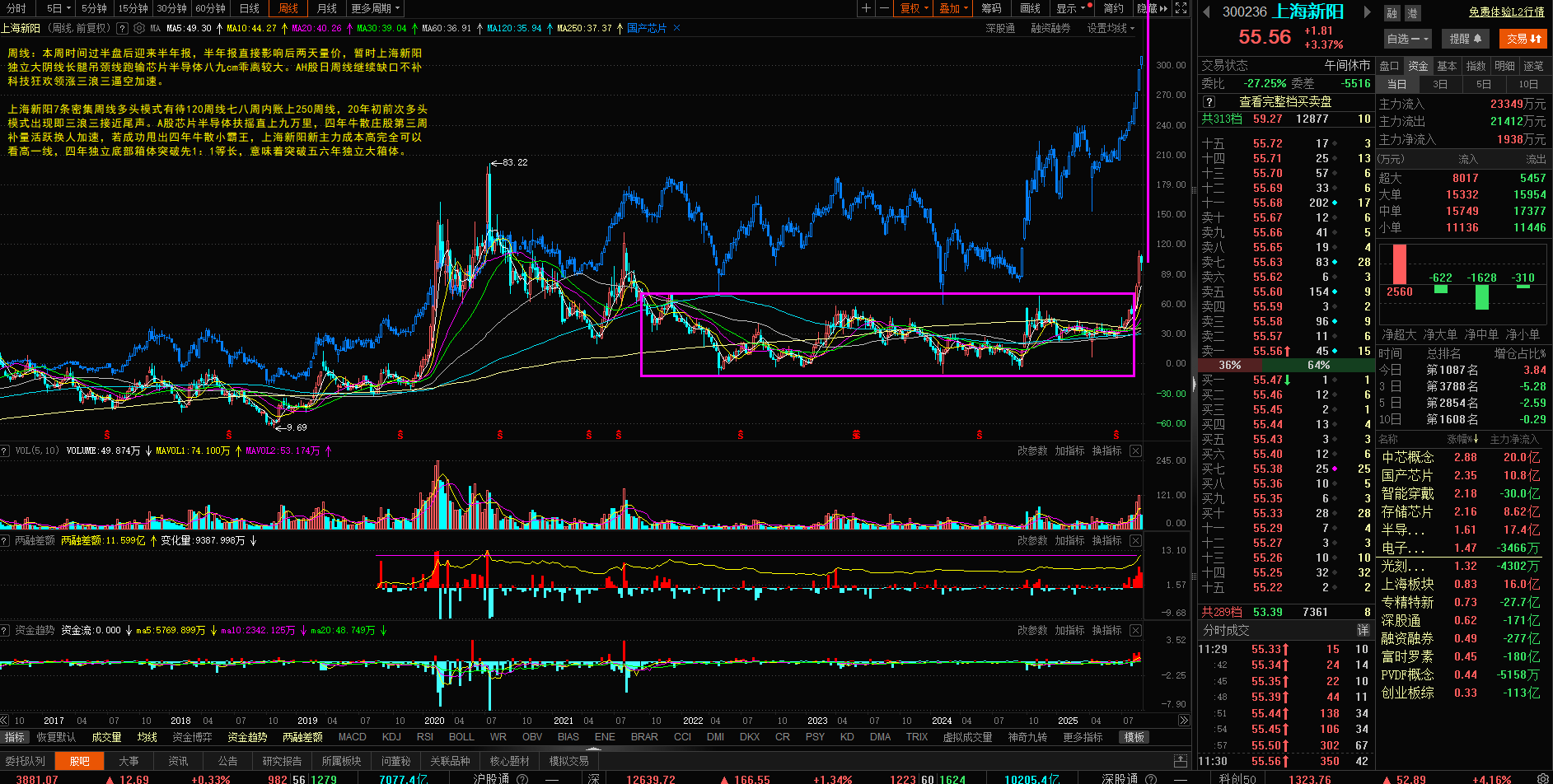Screen dimensions: 1553x784
Task: Open 深股通 help question icon
Action: (1151, 779)
